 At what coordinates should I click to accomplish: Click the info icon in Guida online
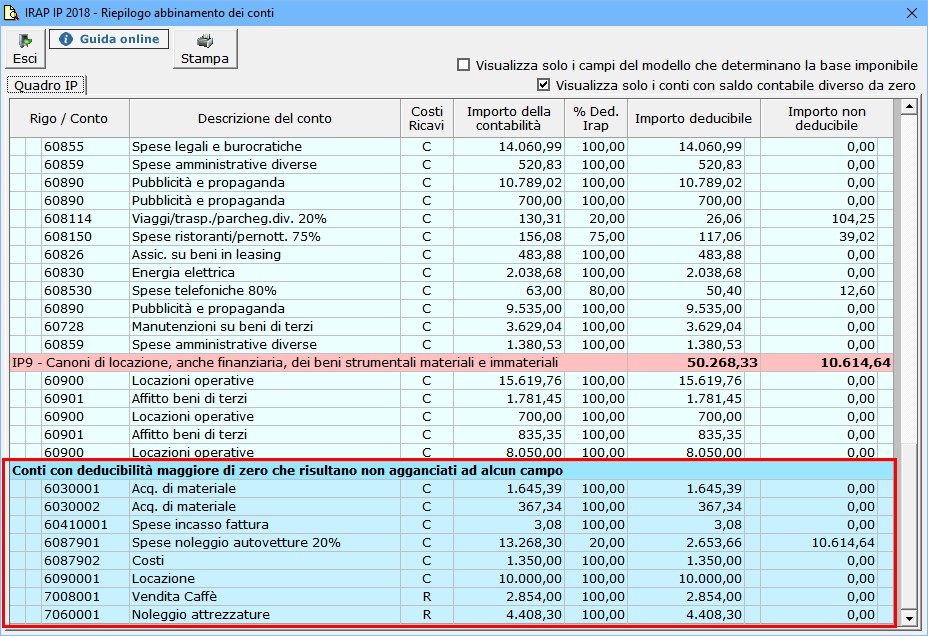click(66, 39)
